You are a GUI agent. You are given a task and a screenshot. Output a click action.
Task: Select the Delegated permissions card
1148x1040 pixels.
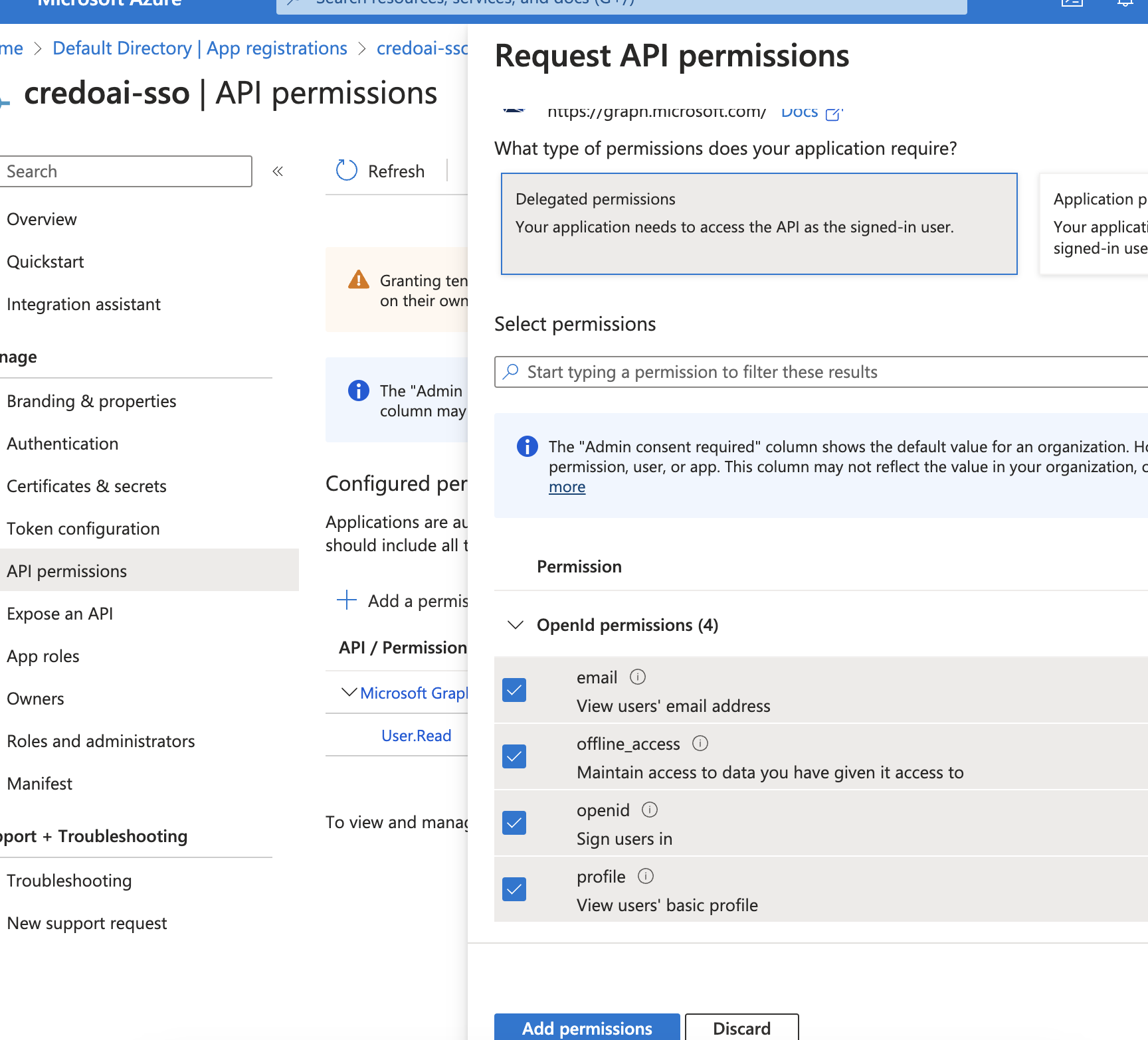[x=759, y=224]
